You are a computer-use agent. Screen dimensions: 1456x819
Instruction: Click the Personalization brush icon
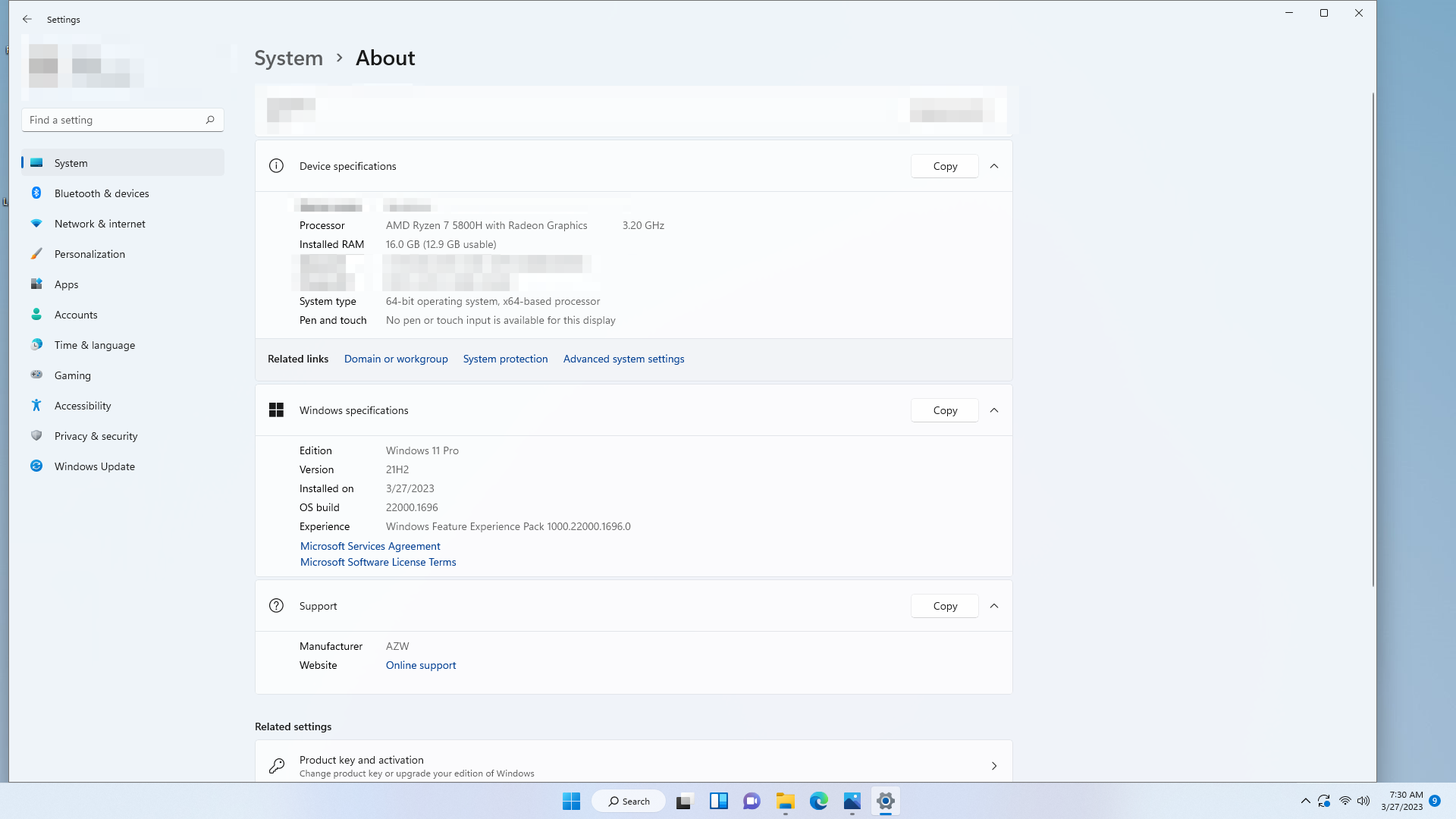coord(36,254)
